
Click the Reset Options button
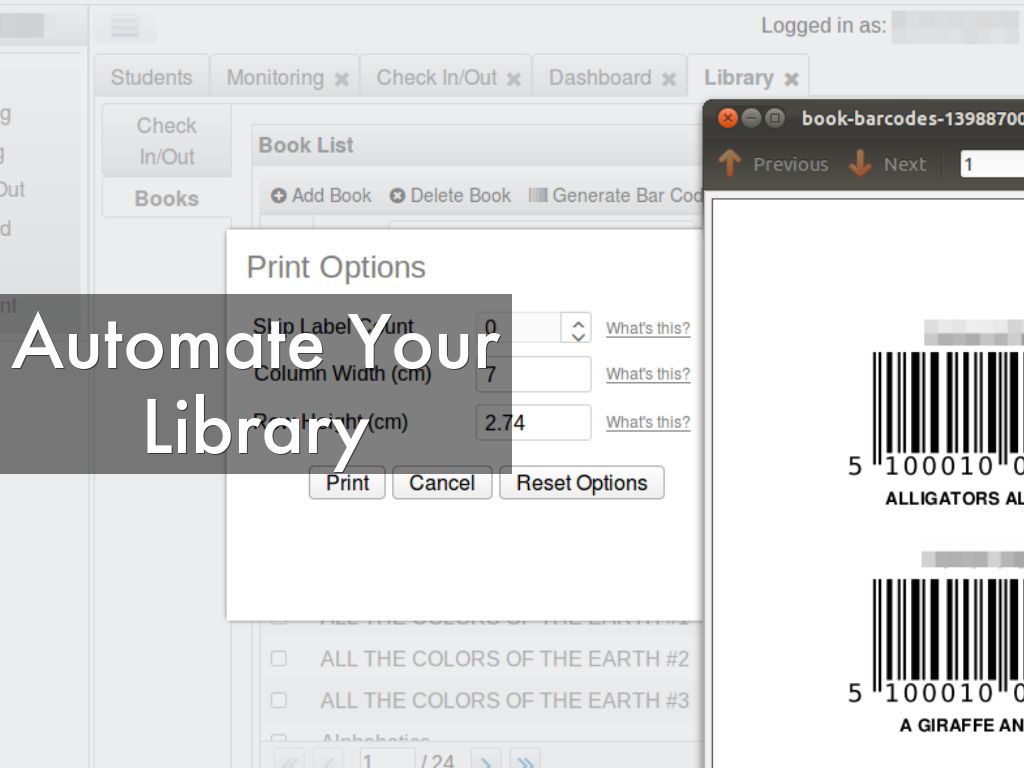click(581, 483)
